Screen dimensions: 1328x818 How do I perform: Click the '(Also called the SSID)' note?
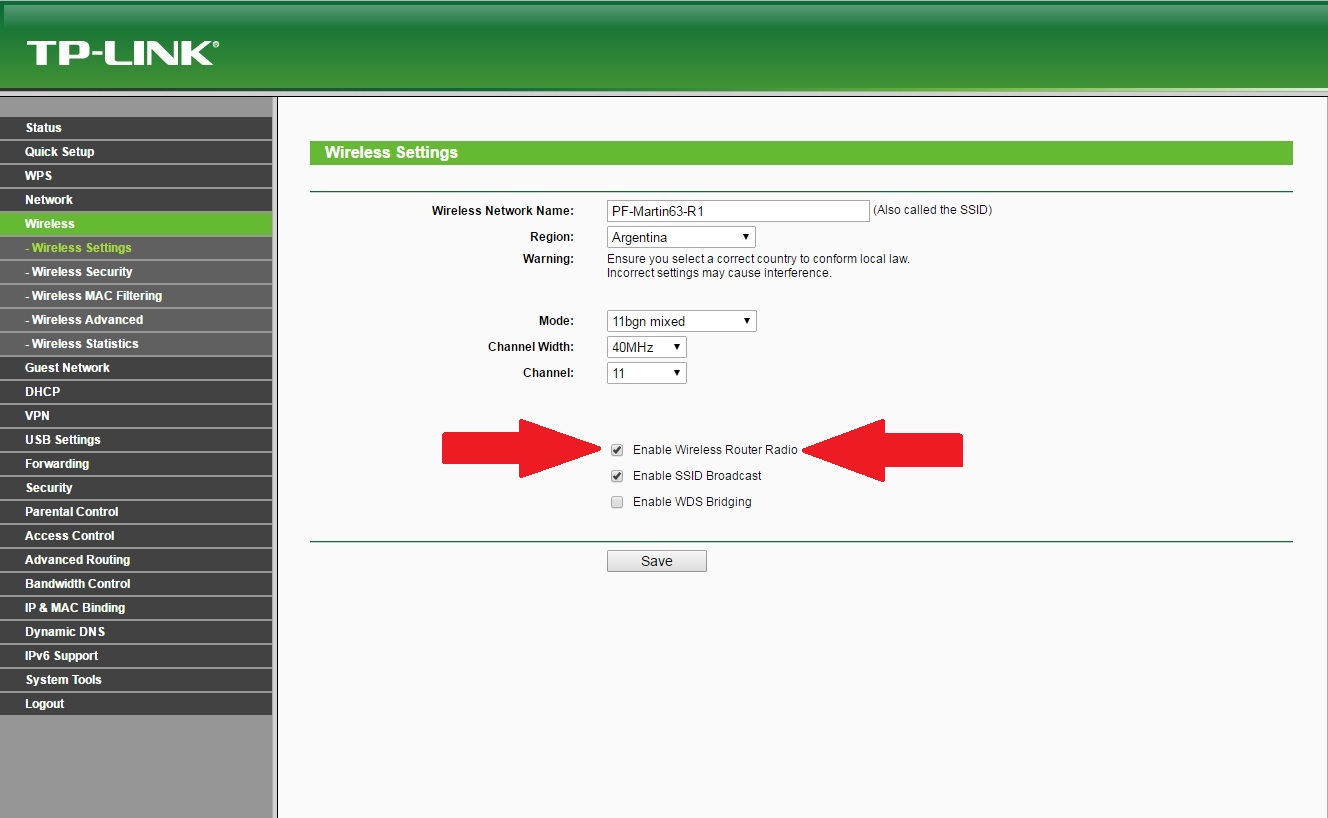point(932,210)
